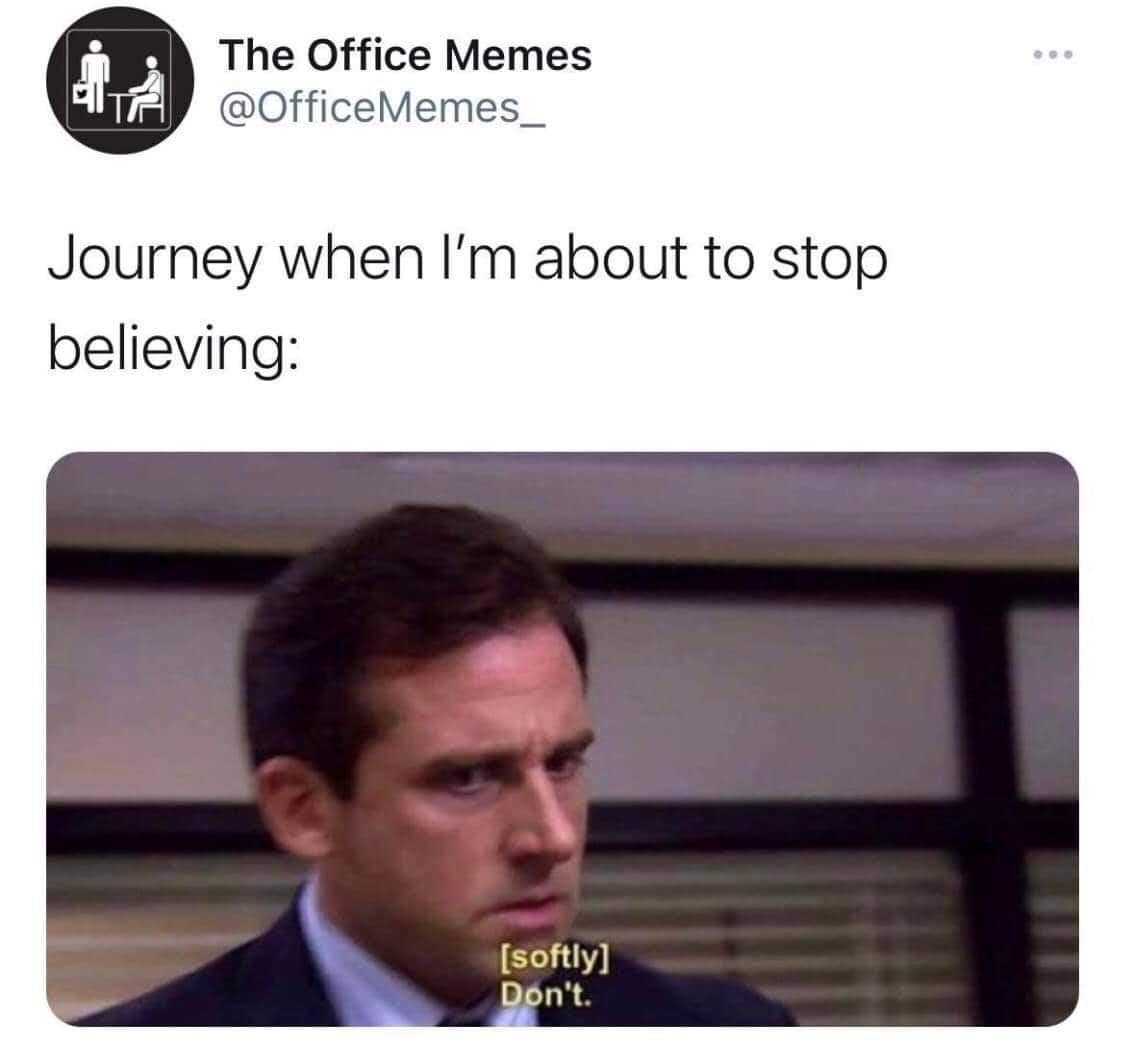The image size is (1125, 1052).
Task: Open The Office Memes profile avatar
Action: [x=120, y=80]
